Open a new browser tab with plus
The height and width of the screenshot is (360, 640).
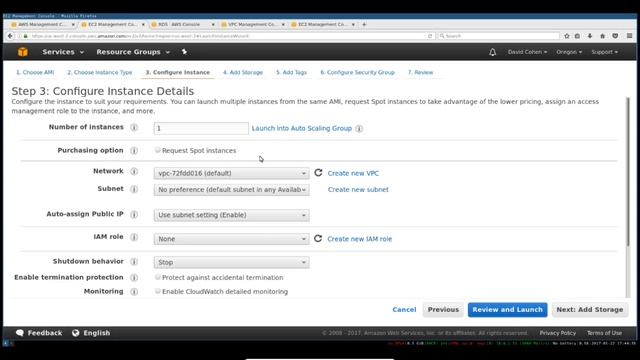[364, 24]
